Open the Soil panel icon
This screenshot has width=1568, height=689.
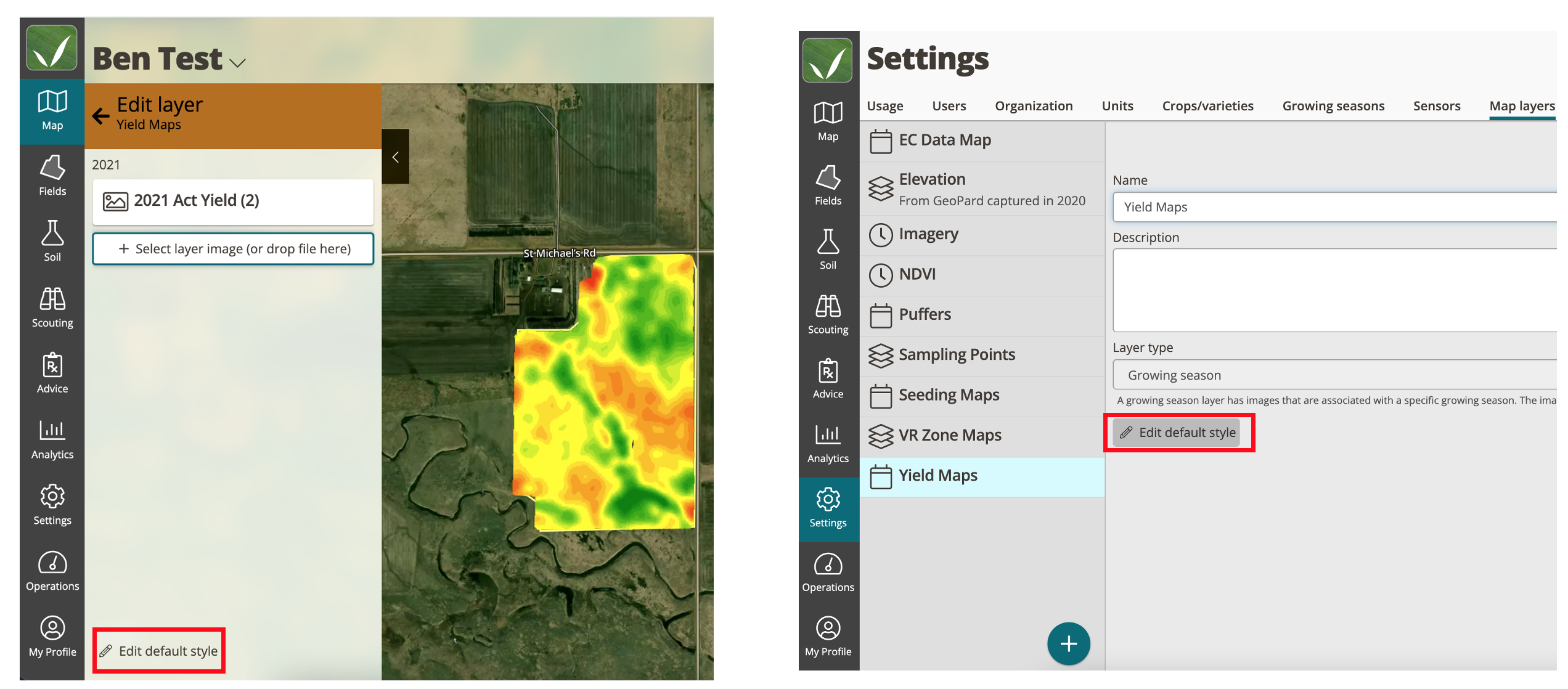point(52,243)
